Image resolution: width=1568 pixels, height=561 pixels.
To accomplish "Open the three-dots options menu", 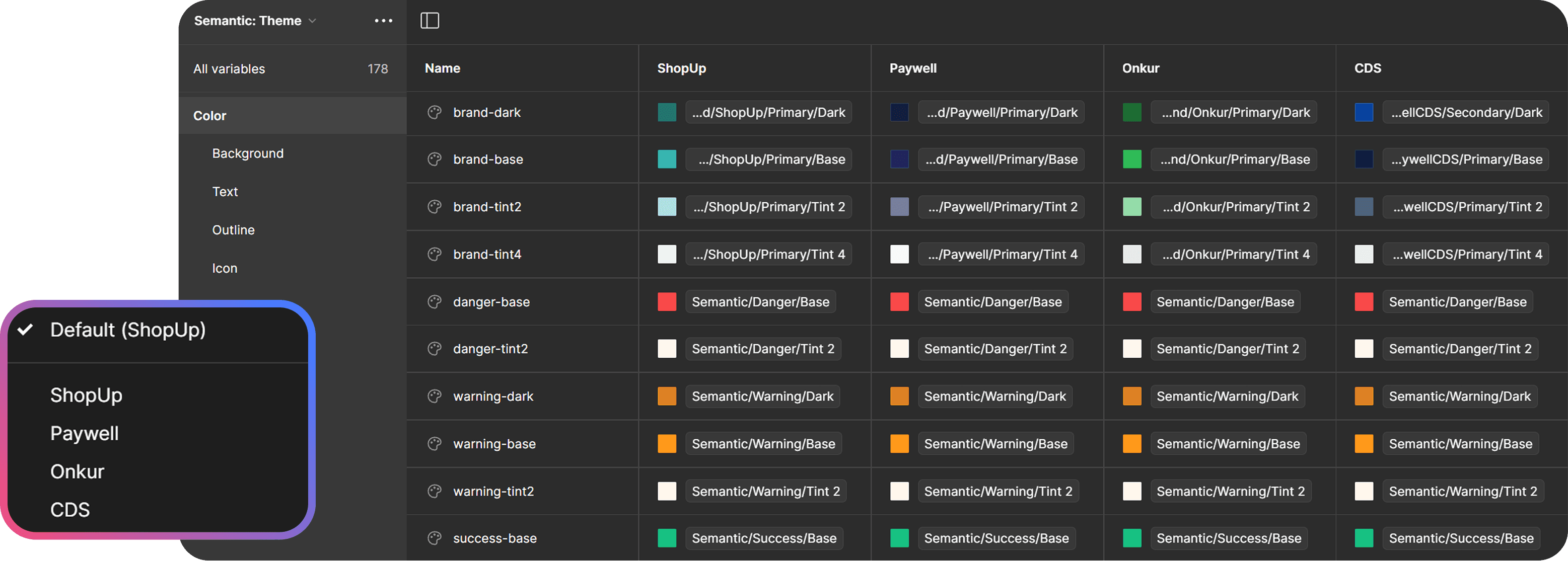I will [384, 21].
